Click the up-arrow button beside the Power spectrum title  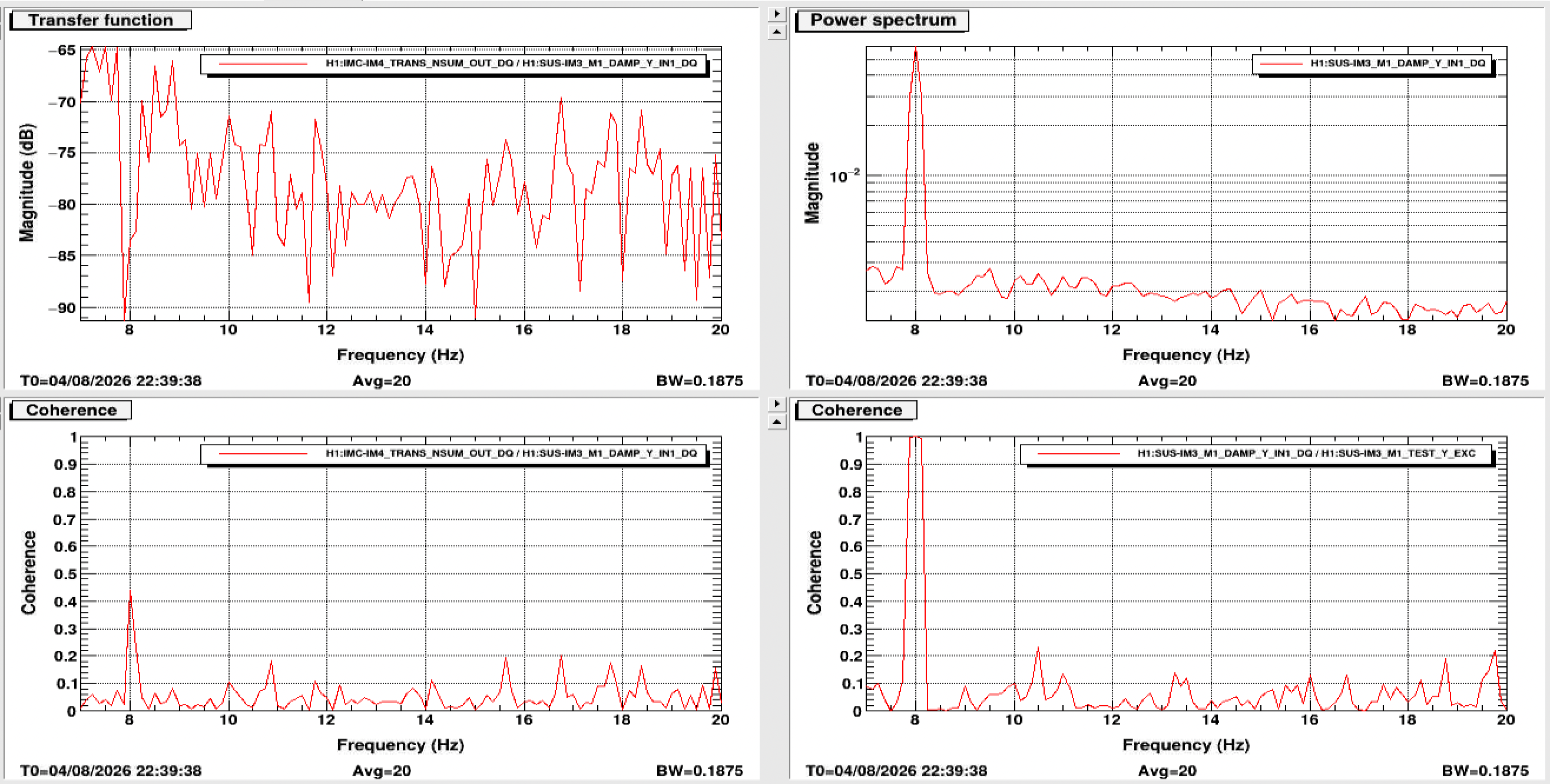coord(777,31)
